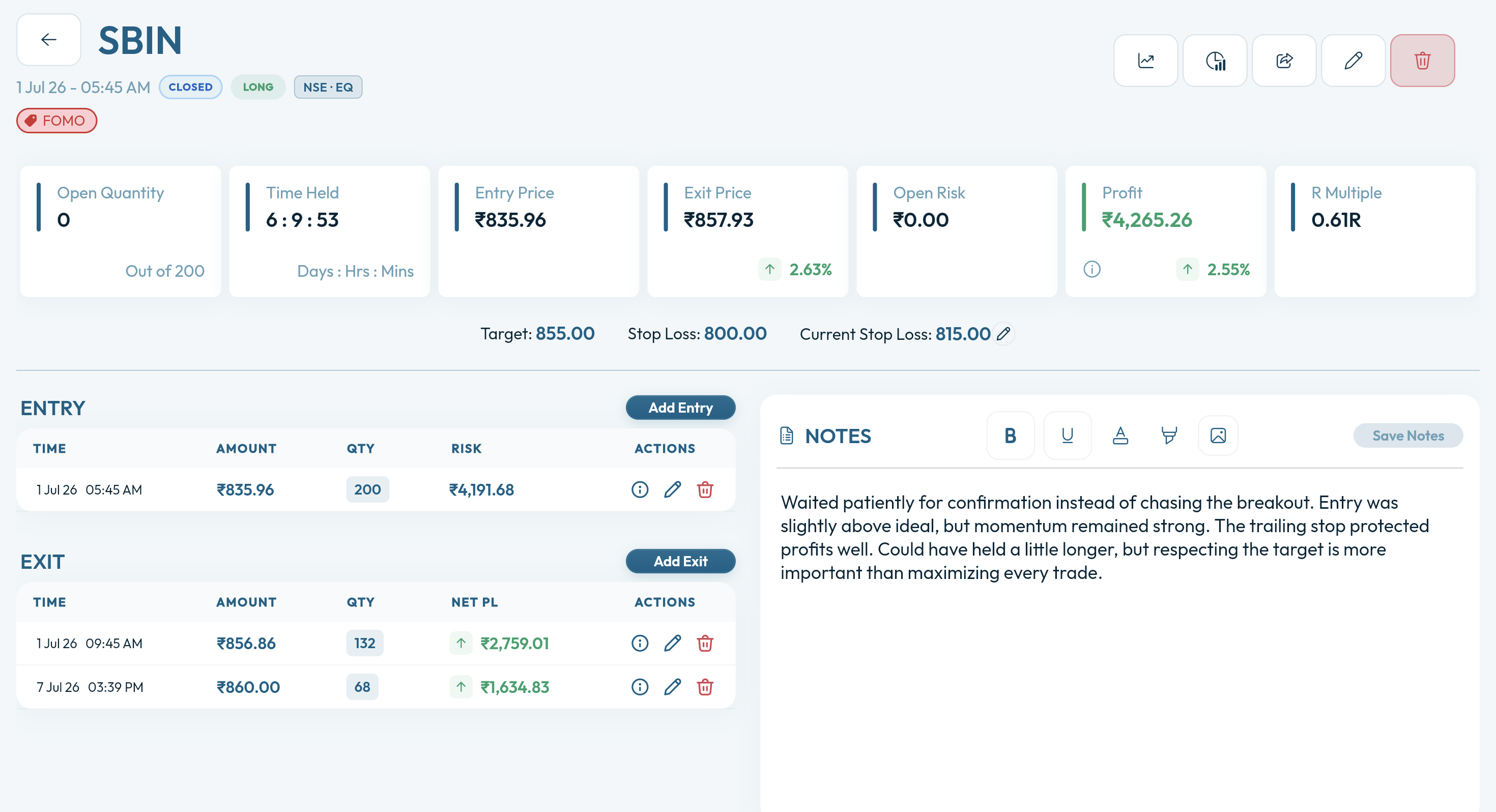Edit the Current Stop Loss value

1003,334
